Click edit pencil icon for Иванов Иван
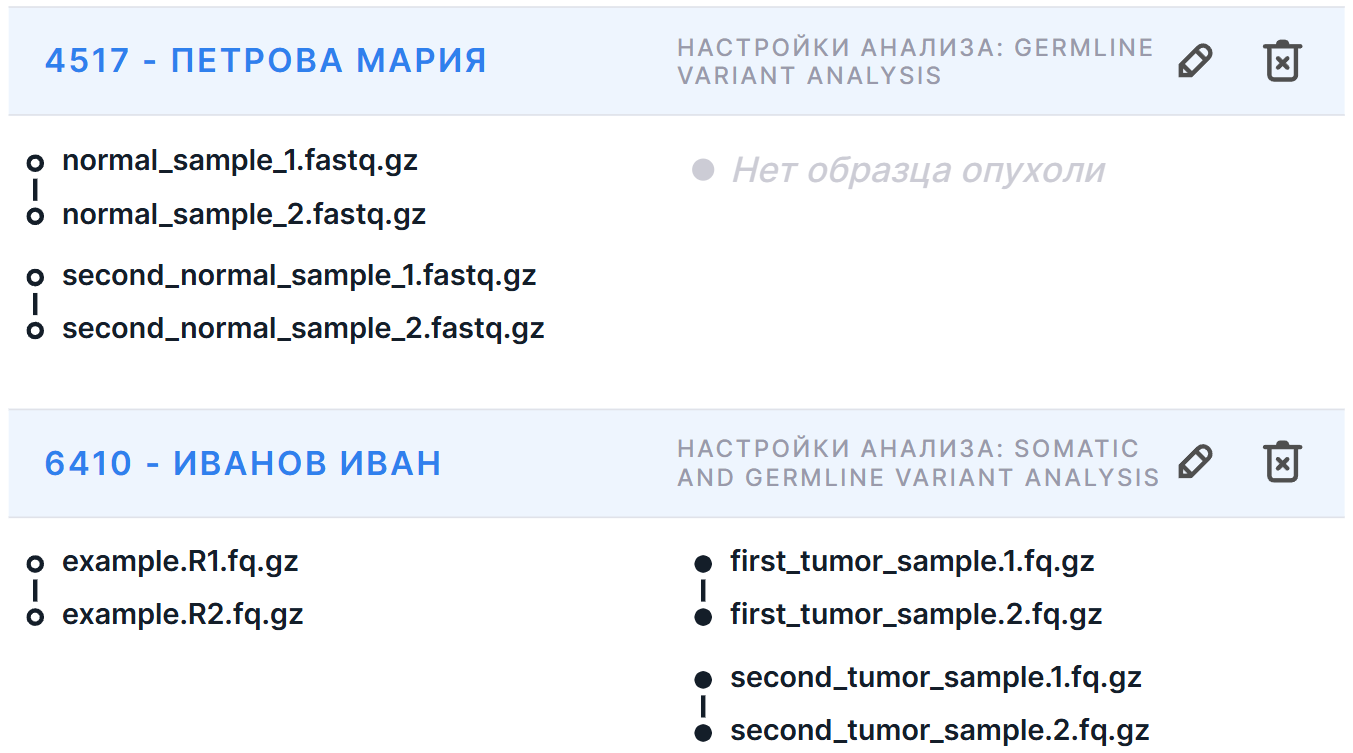This screenshot has width=1353, height=753. (1195, 462)
